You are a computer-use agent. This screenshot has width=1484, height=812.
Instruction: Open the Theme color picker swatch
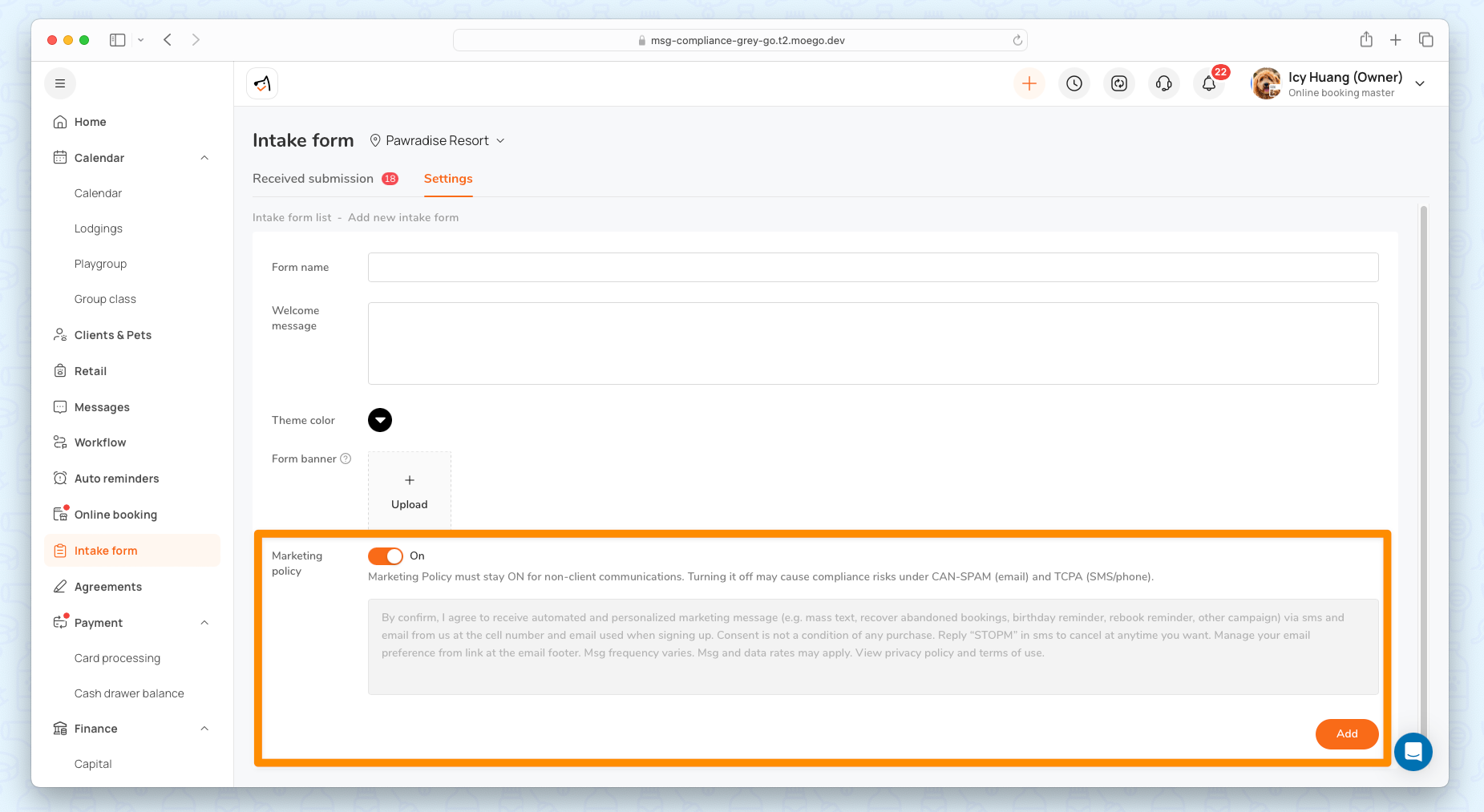[380, 420]
